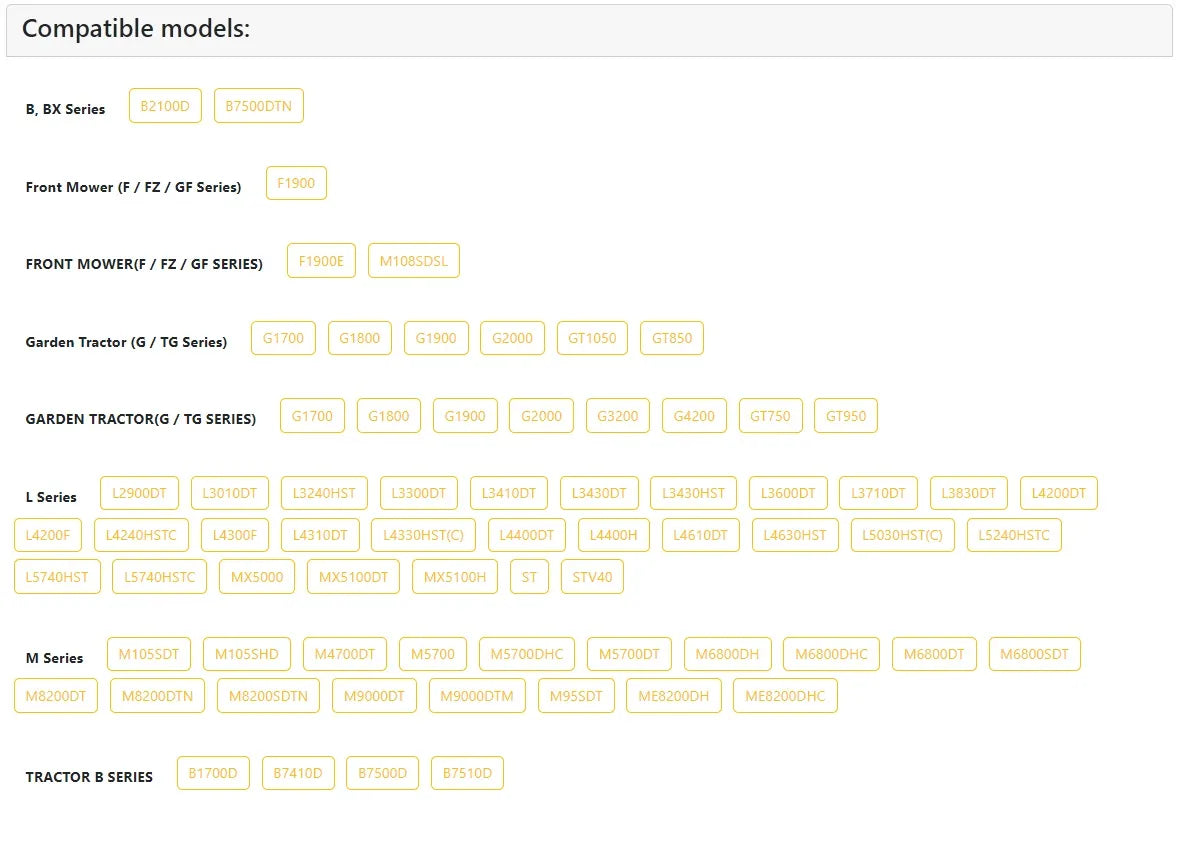Select the L3300DT model tag
Image resolution: width=1180 pixels, height=864 pixels.
click(418, 493)
